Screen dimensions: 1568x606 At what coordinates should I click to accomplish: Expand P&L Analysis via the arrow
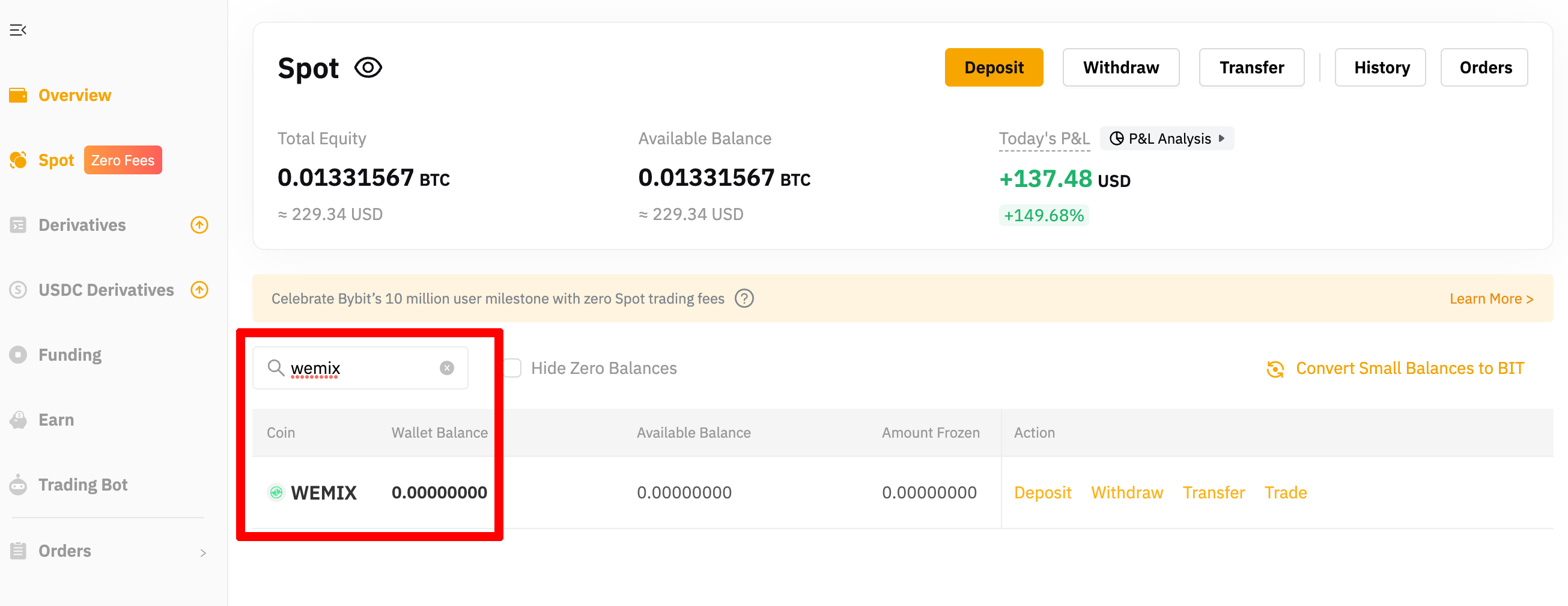pos(1221,139)
